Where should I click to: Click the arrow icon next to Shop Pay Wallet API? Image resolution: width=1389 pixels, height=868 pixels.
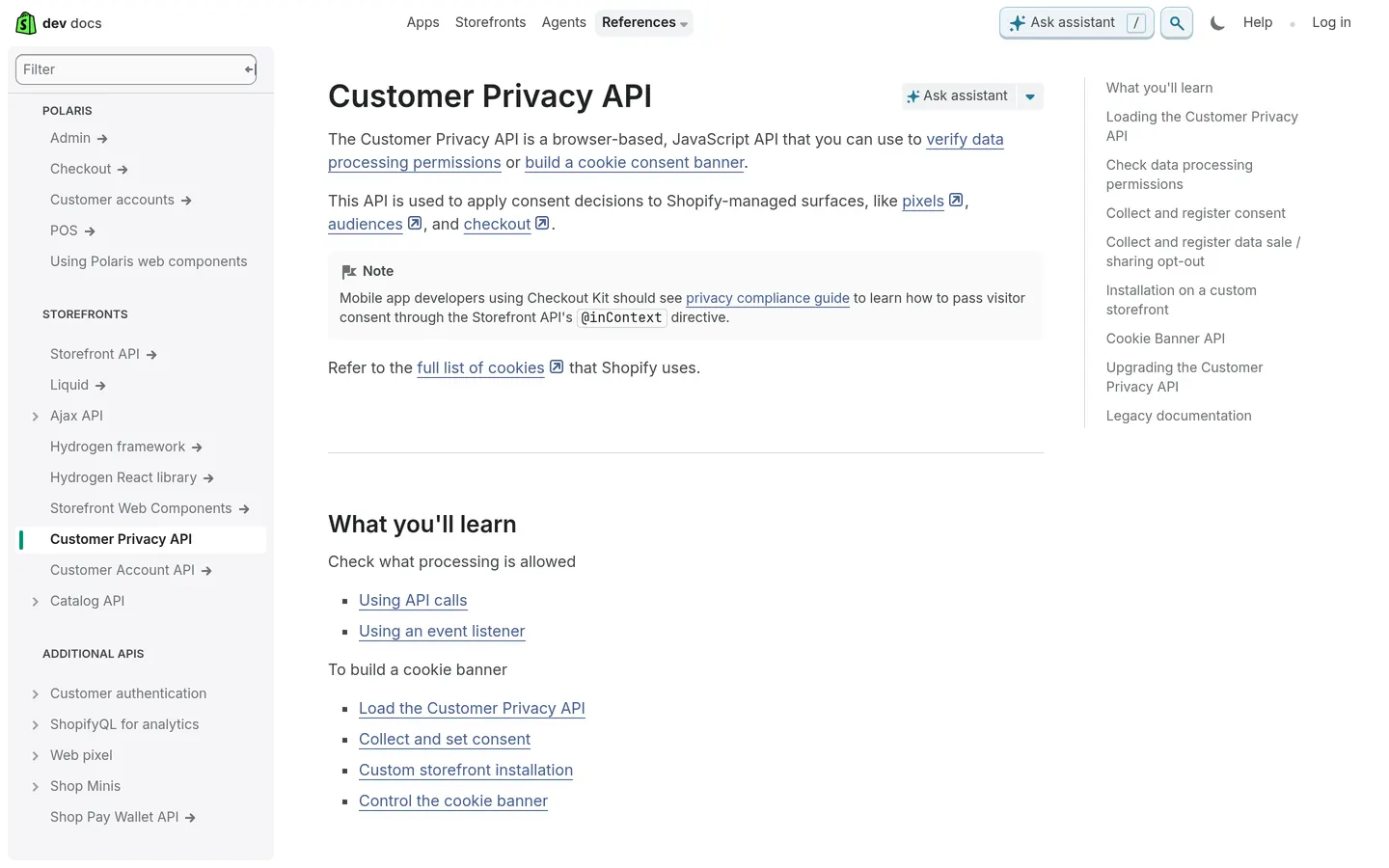click(189, 817)
